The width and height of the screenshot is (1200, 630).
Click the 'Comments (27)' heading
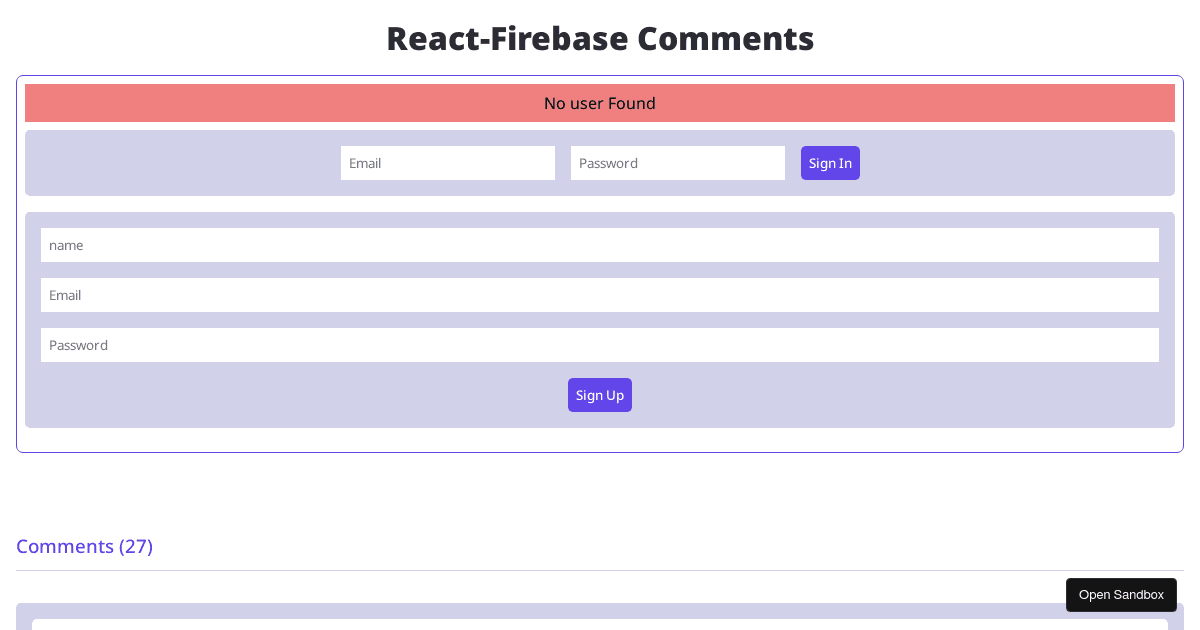[x=84, y=546]
